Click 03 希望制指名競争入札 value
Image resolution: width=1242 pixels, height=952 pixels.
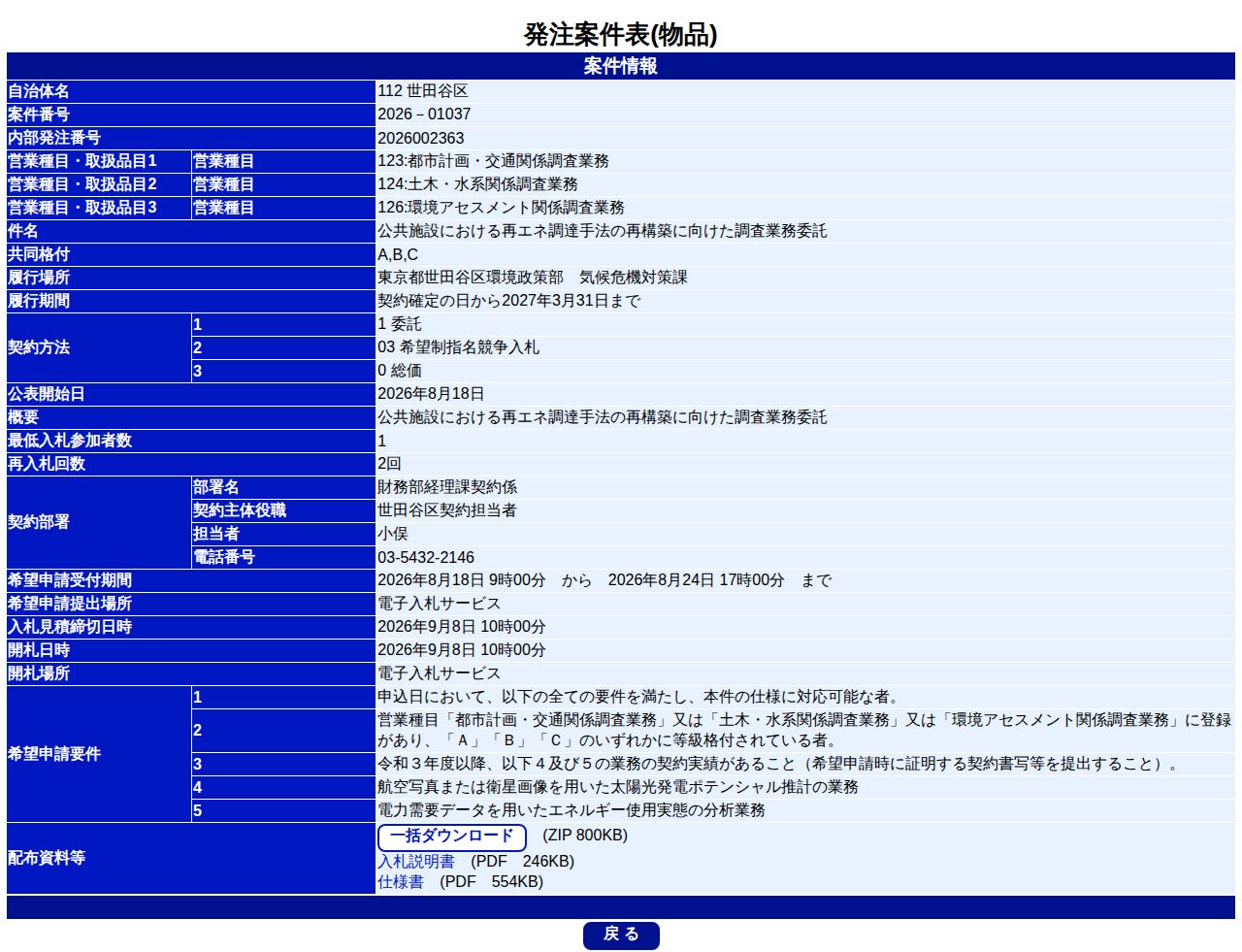coord(458,347)
